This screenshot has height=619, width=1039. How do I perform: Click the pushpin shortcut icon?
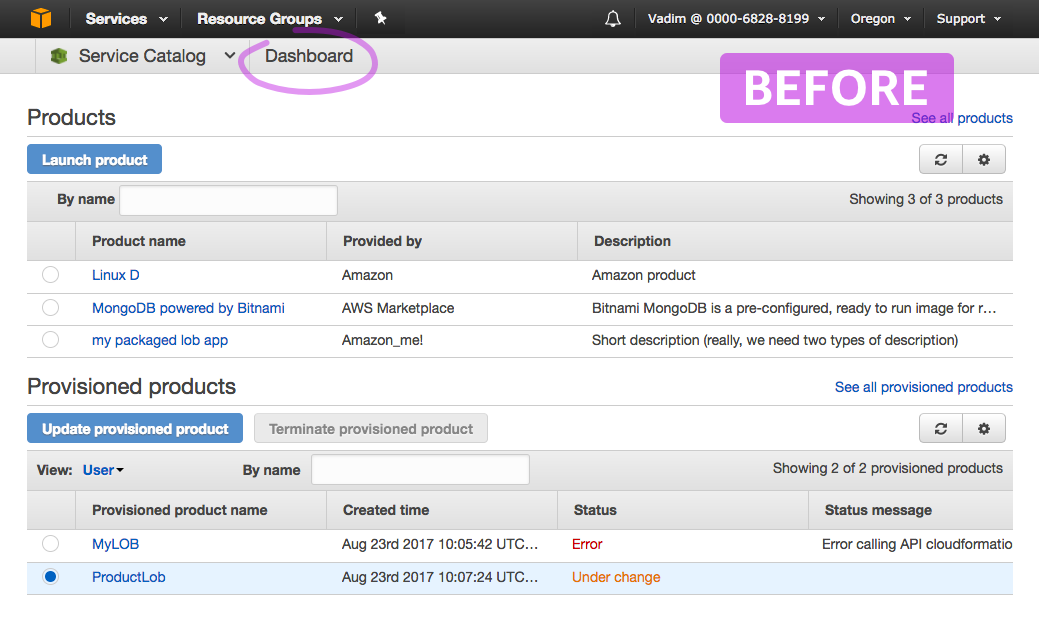click(x=380, y=18)
